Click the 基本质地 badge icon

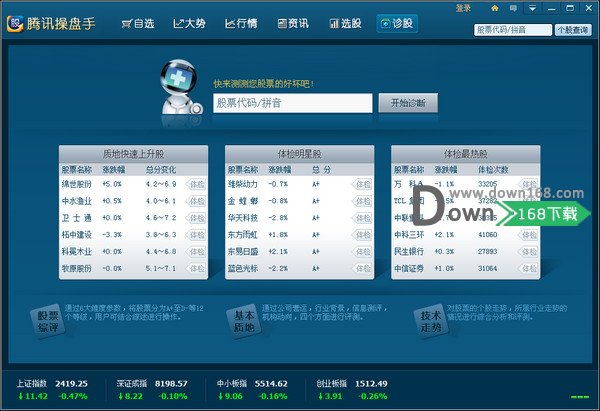pos(244,321)
